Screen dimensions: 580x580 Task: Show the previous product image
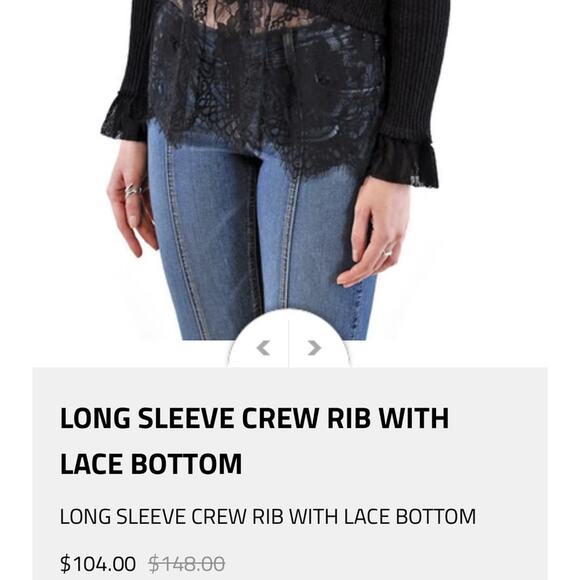[263, 348]
